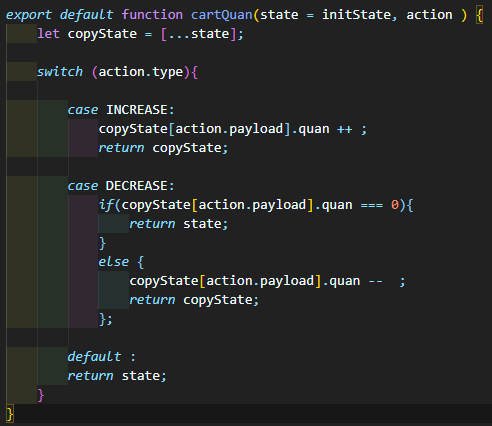Click the 'copyState' variable declaration name
This screenshot has width=492, height=426.
click(x=102, y=34)
